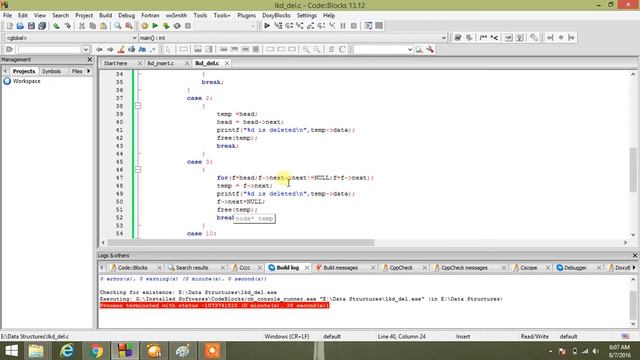Screen dimensions: 640x360
Task: Click the red Process terminated log line
Action: coord(214,306)
